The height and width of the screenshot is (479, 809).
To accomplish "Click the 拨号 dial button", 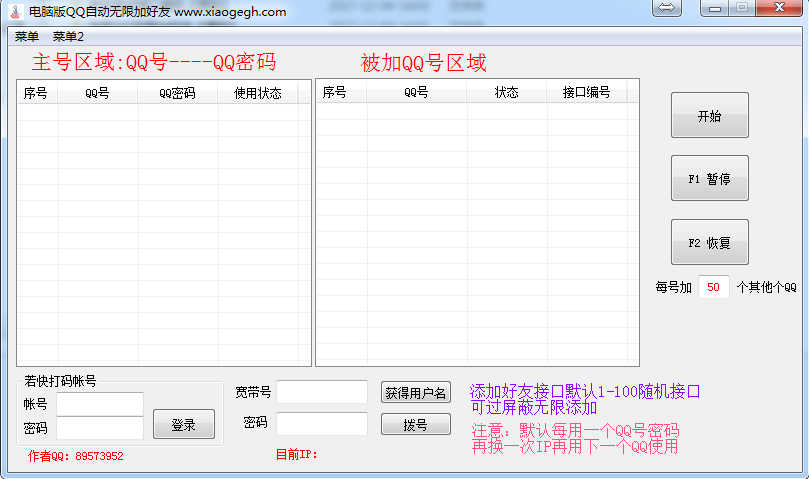I will click(x=416, y=424).
